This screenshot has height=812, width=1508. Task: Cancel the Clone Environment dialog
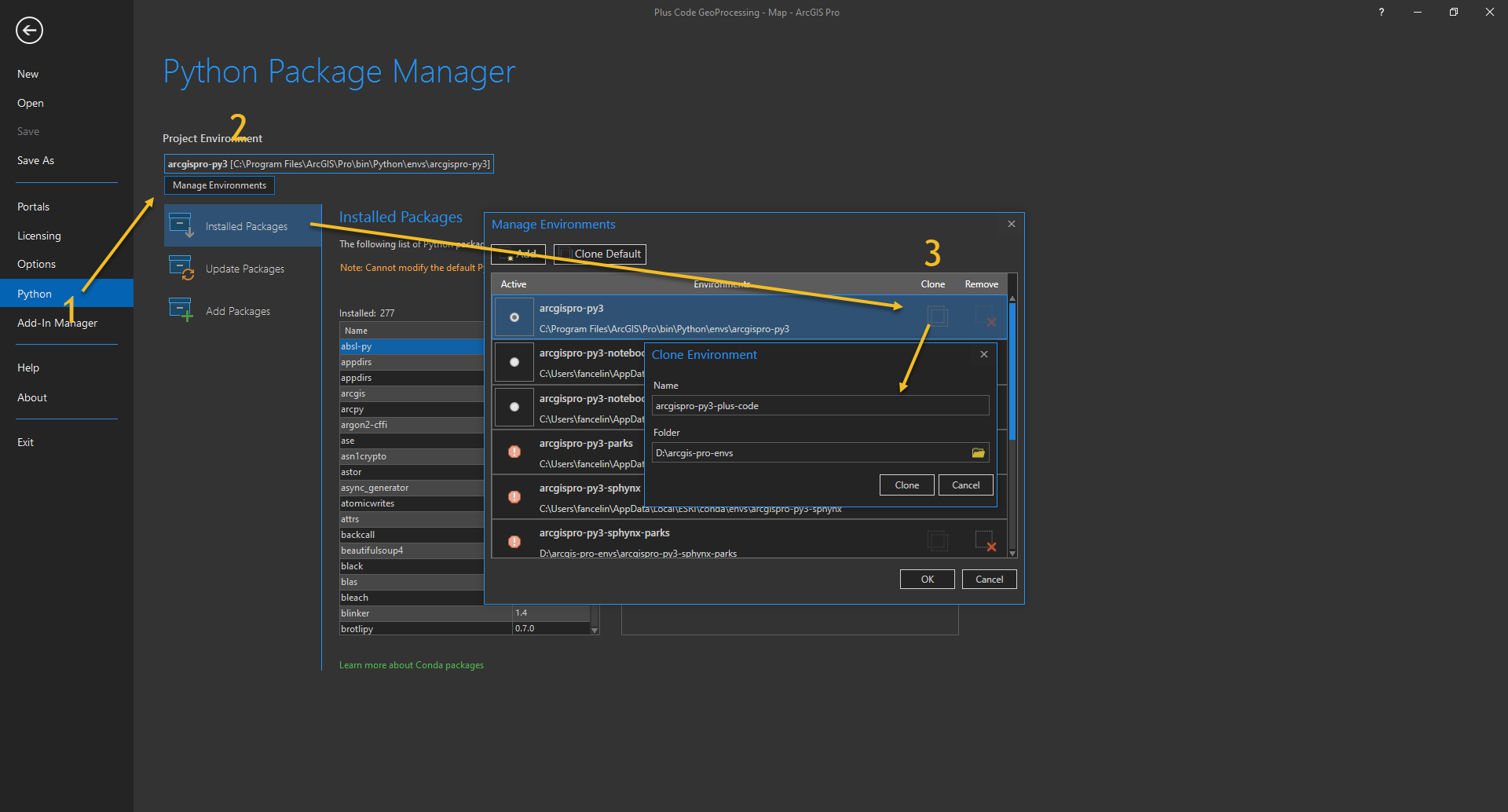(x=966, y=485)
